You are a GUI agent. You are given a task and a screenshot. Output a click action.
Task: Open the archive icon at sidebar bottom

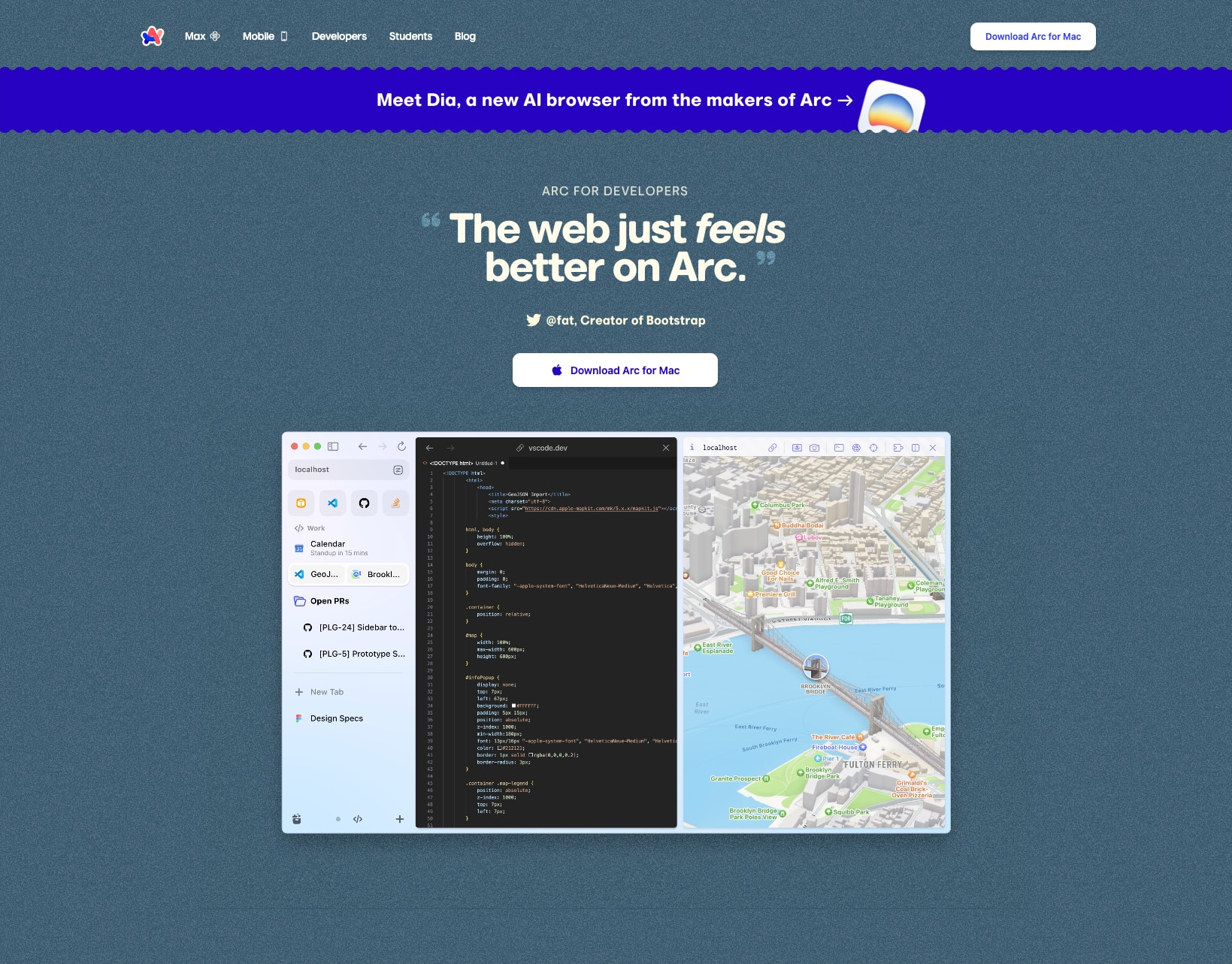point(297,819)
